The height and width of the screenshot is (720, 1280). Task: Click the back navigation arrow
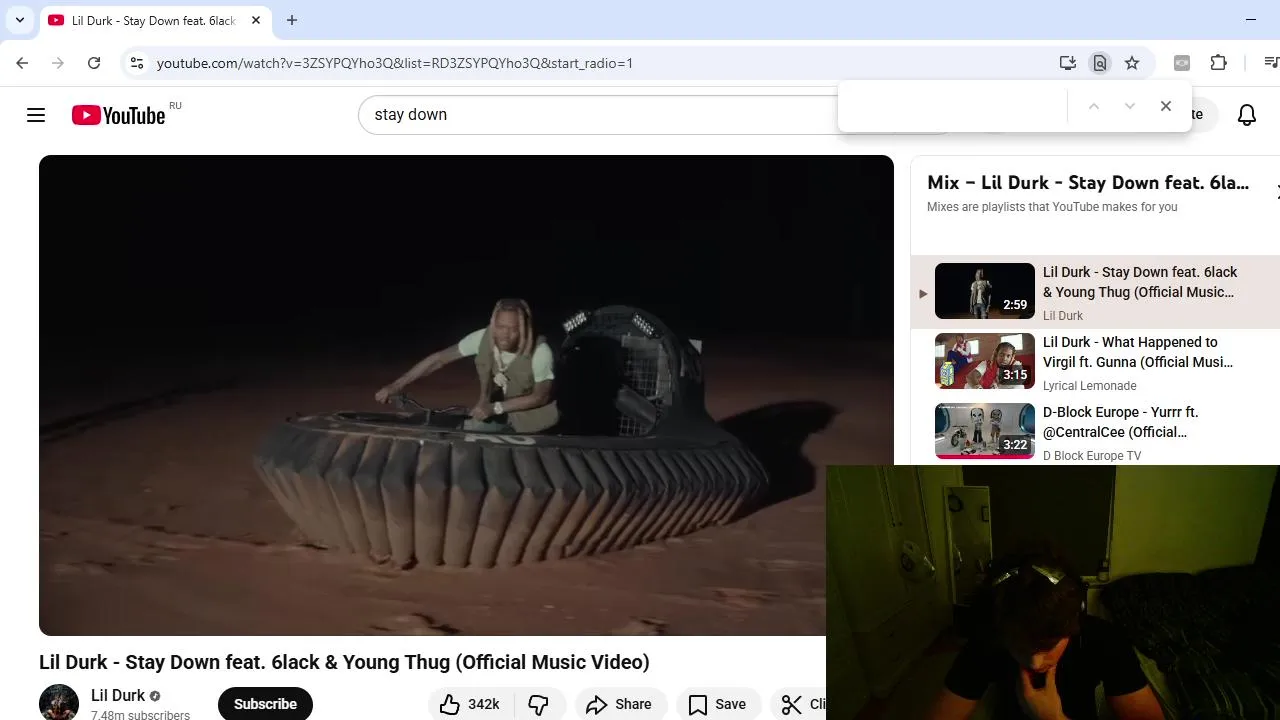click(22, 63)
